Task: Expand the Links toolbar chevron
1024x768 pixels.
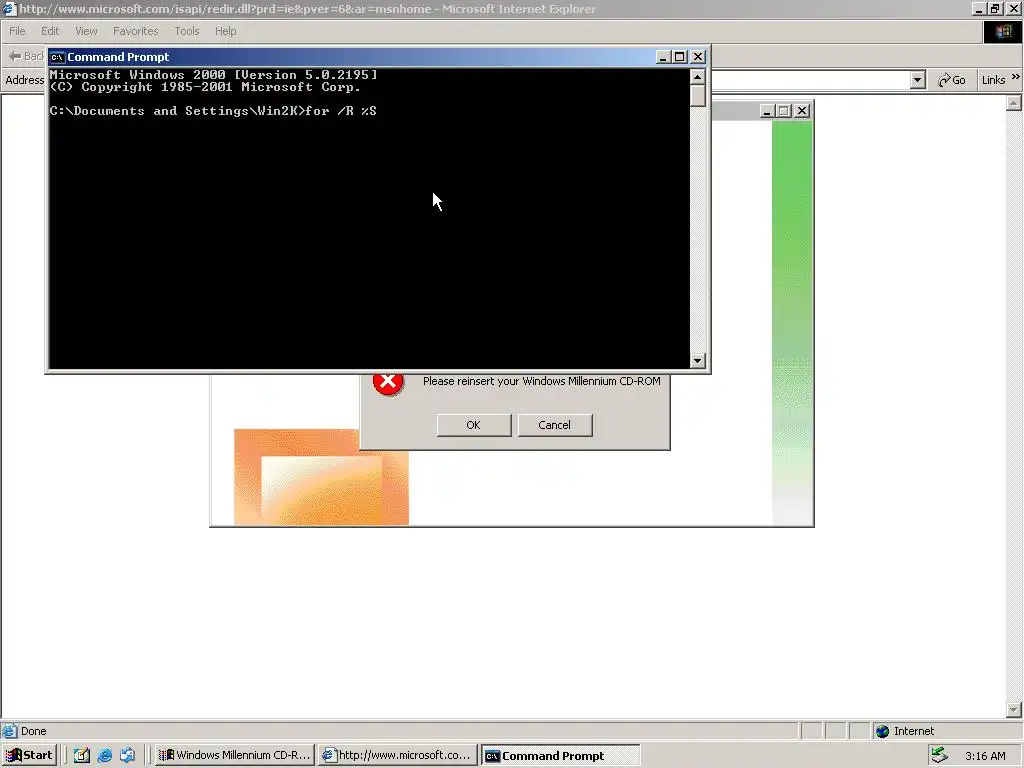Action: pos(1016,78)
